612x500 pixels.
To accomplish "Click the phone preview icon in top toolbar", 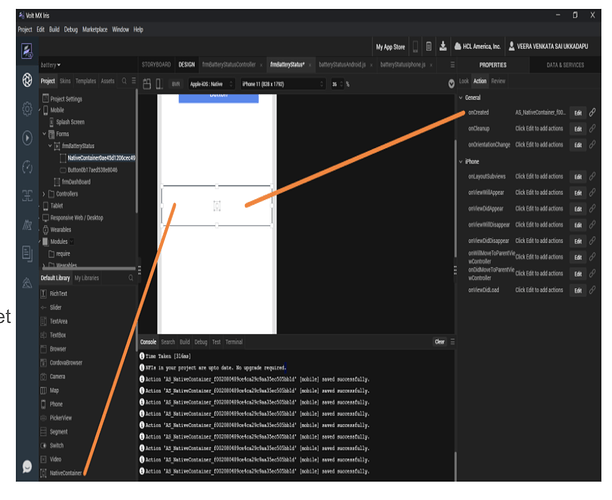I will tap(415, 46).
